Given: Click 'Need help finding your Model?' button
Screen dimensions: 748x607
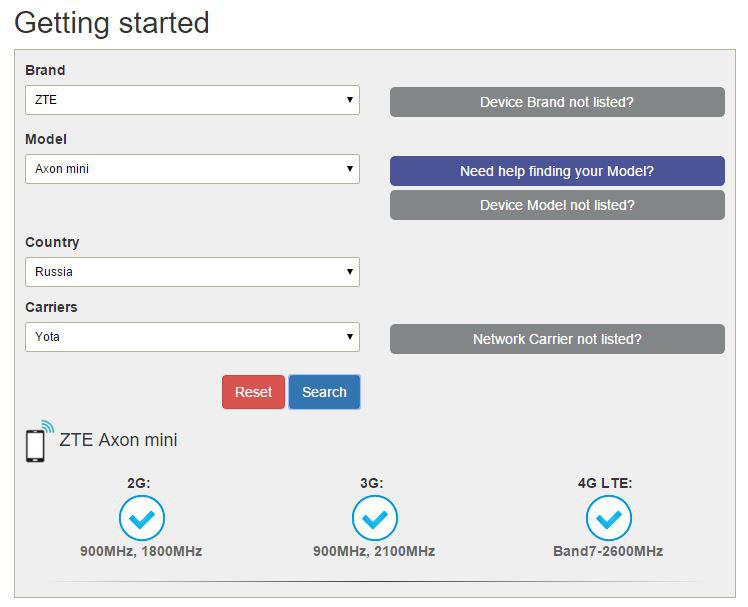Looking at the screenshot, I should 557,171.
